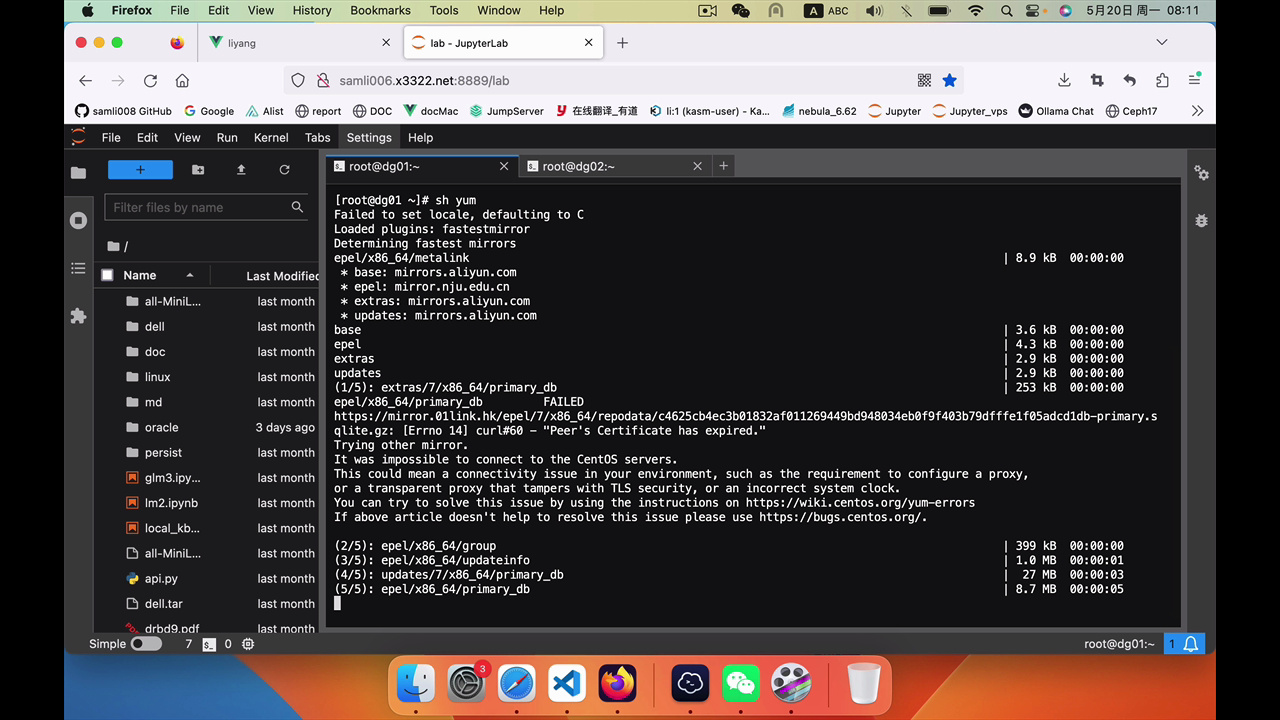Open the debugger panel
1280x720 pixels.
coord(1201,220)
